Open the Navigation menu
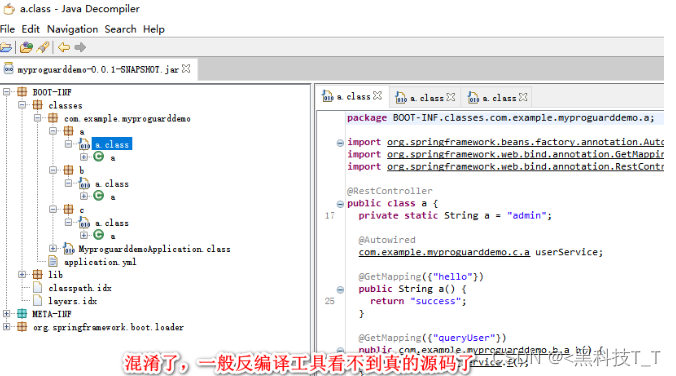Viewport: 676px width, 376px height. pos(72,29)
